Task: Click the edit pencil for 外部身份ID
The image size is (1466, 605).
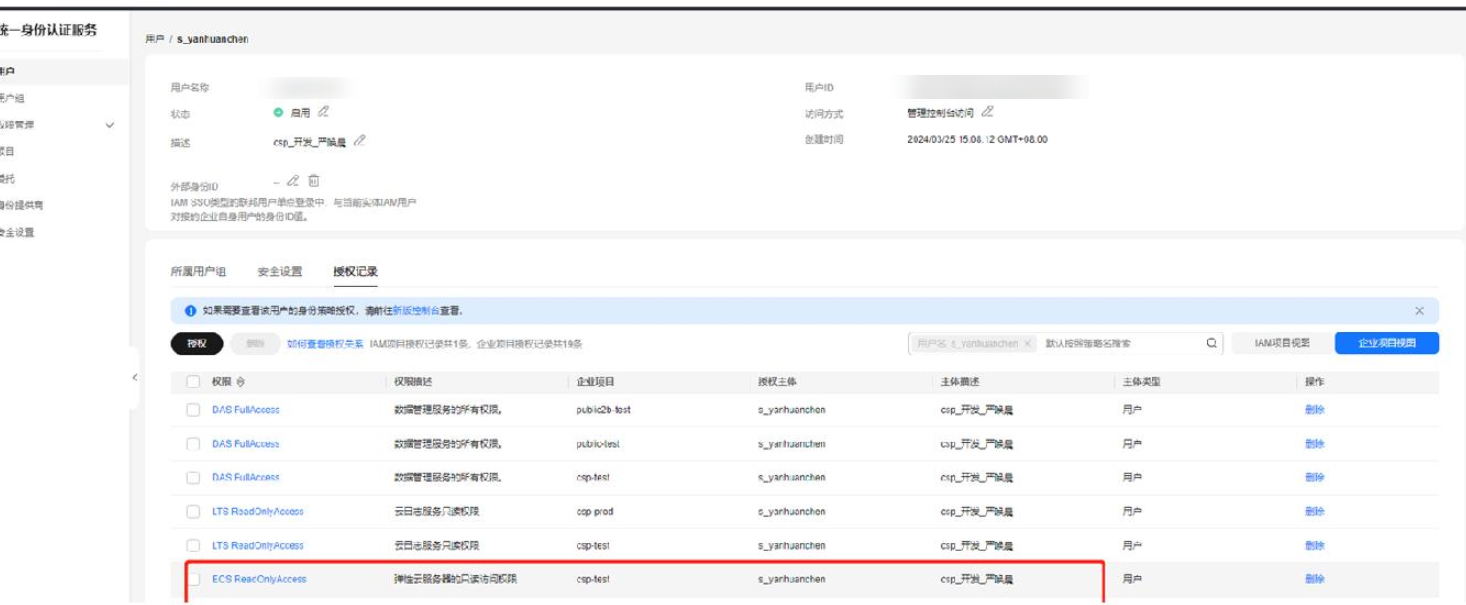Action: [x=293, y=181]
